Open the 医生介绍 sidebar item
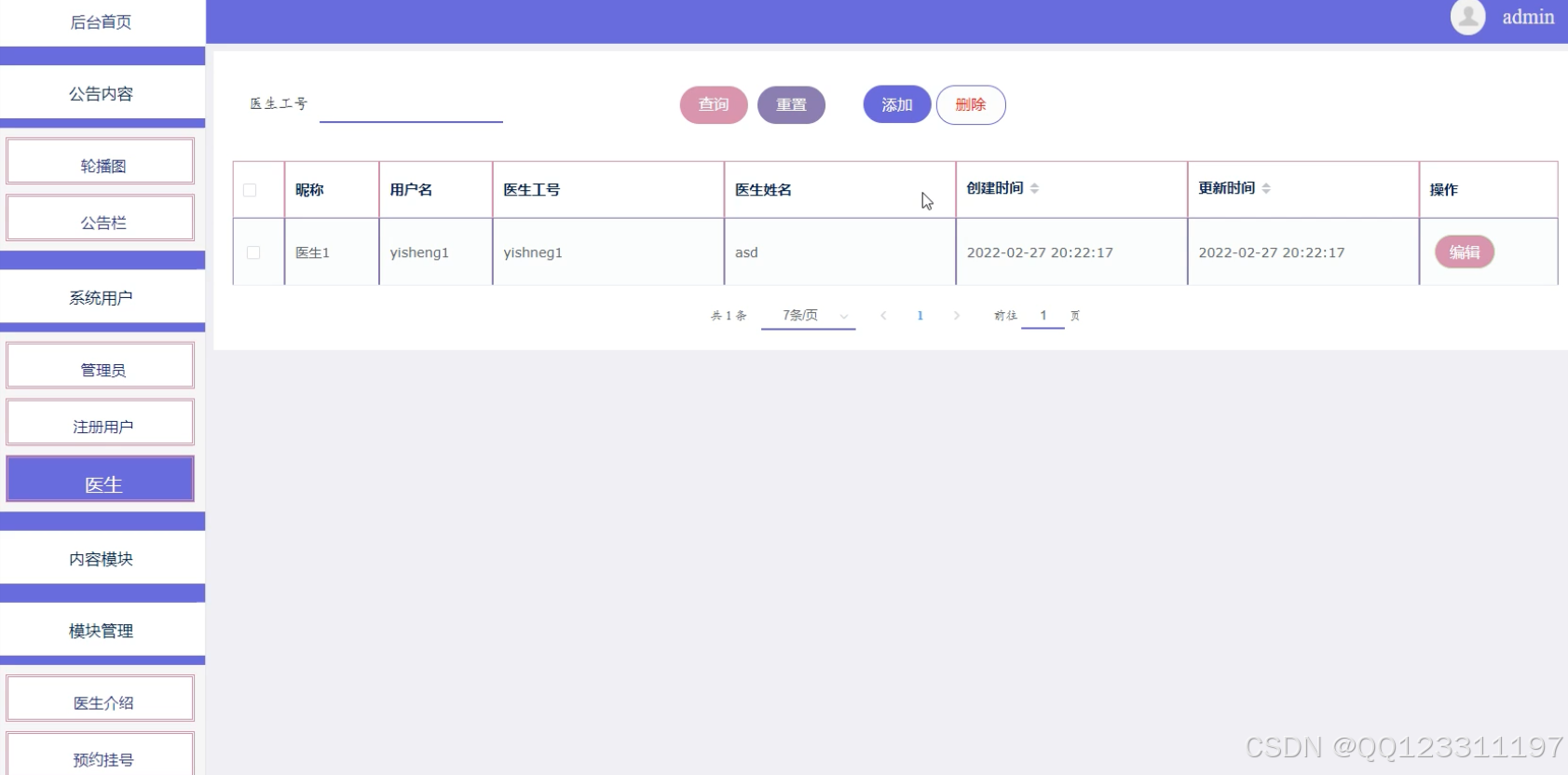This screenshot has width=1568, height=775. click(101, 700)
